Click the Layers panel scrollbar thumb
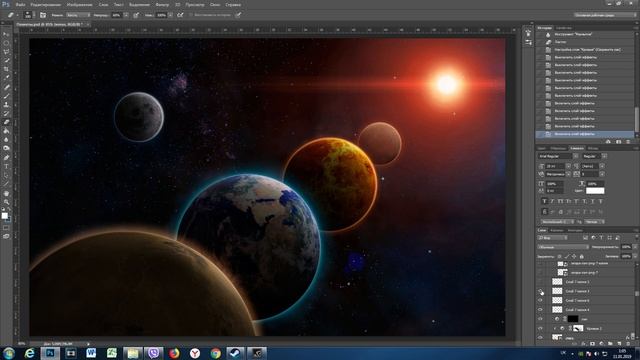 click(x=636, y=293)
